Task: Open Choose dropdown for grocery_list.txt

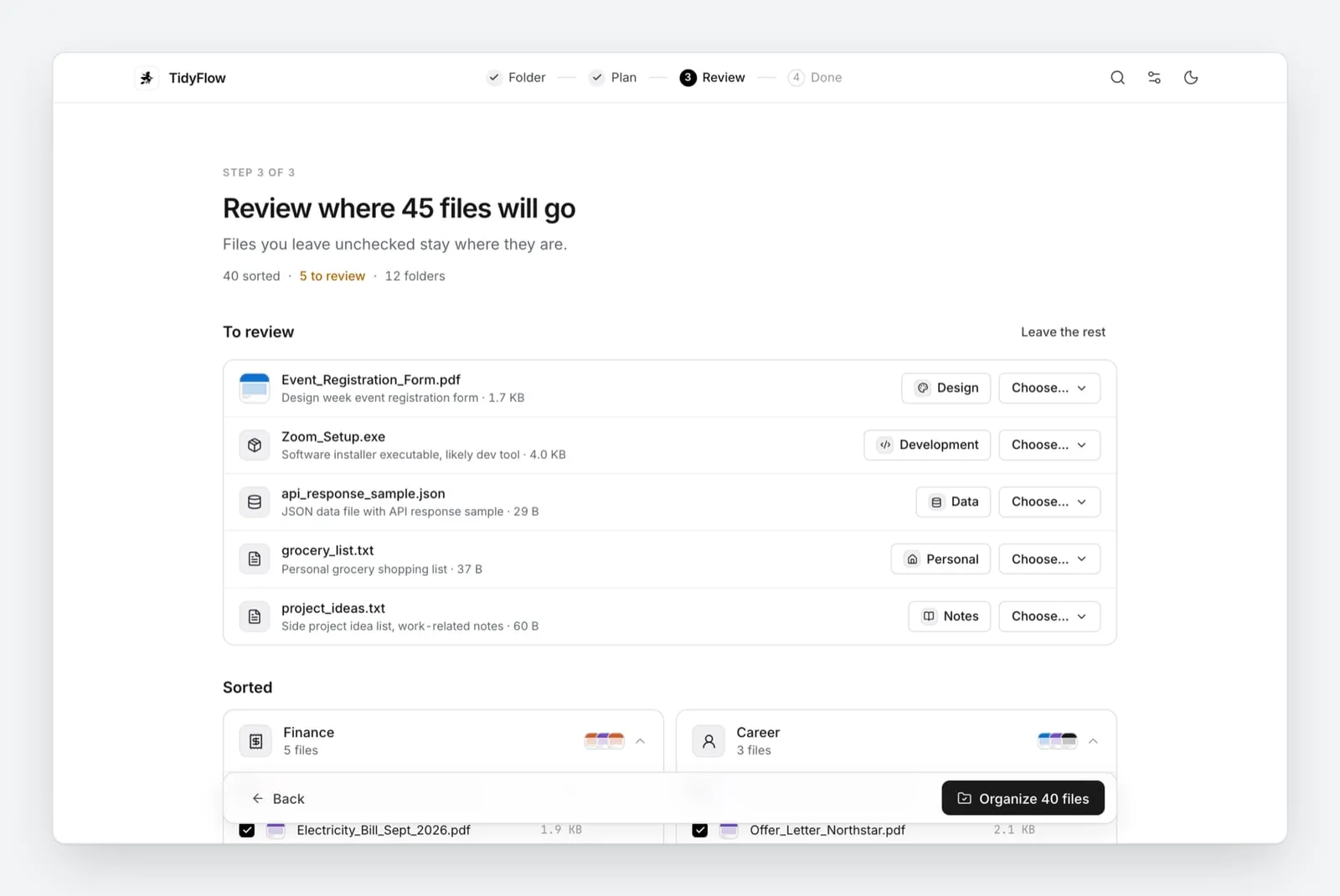Action: coord(1049,559)
